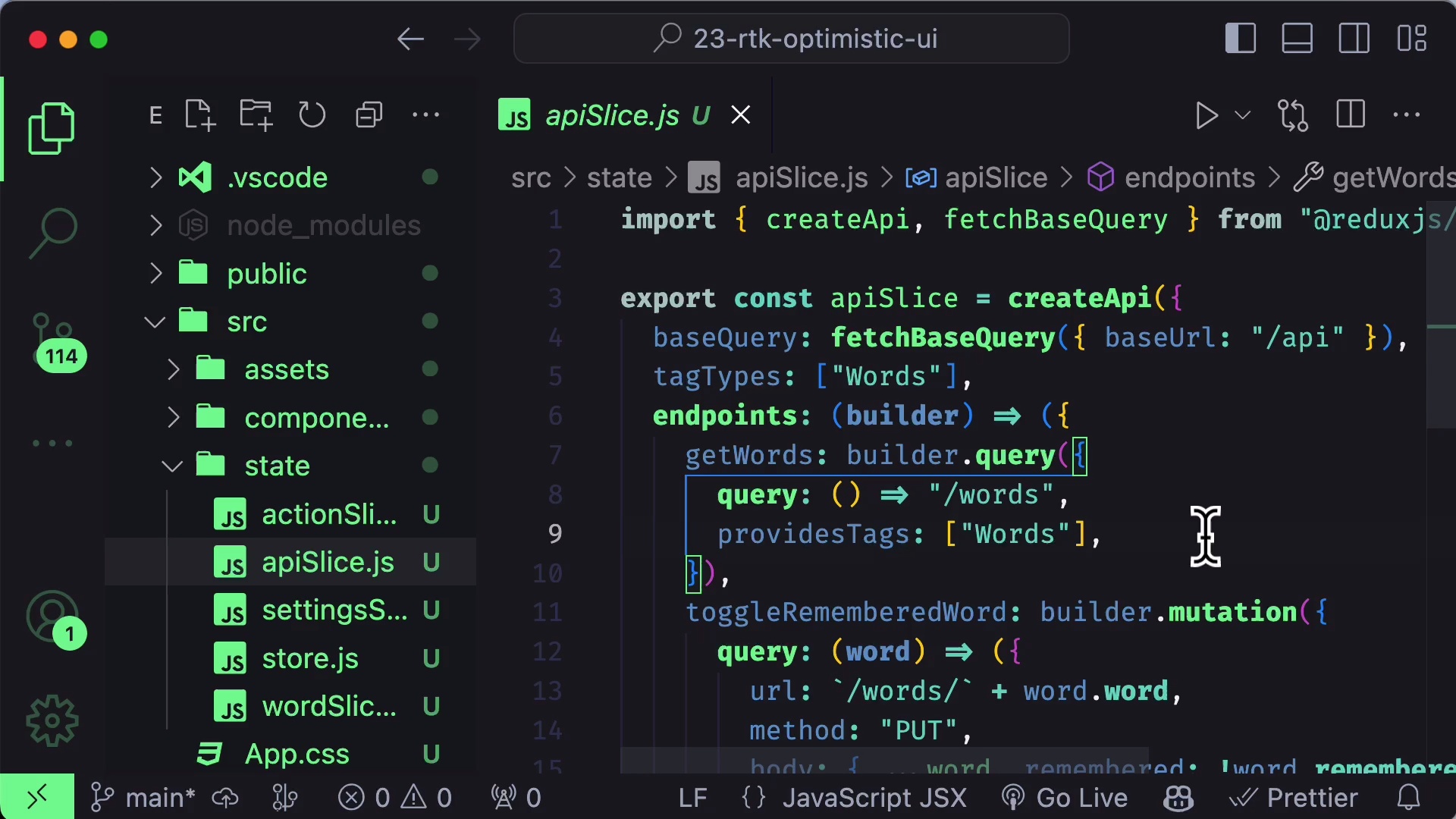The image size is (1456, 819).
Task: Open the Explorer view in activity bar
Action: 52,128
